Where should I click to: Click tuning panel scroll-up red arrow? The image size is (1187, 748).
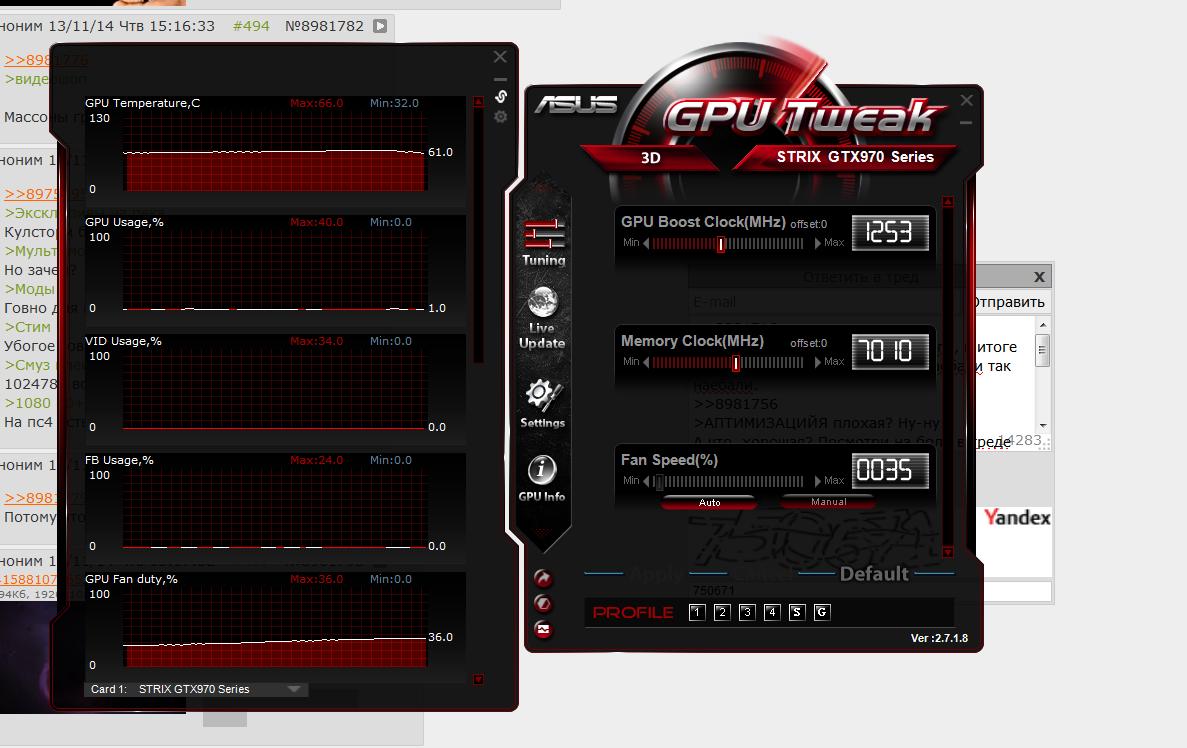point(948,202)
